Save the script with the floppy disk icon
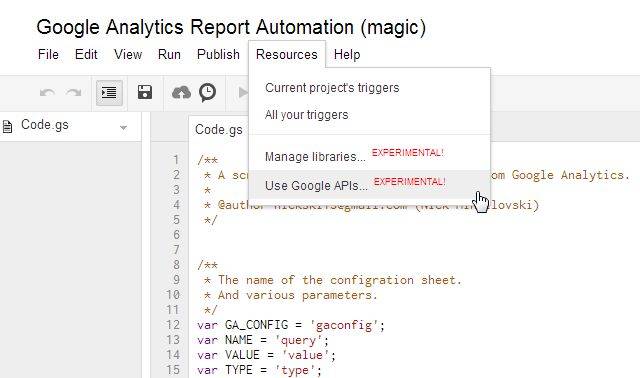This screenshot has height=378, width=640. [x=145, y=92]
